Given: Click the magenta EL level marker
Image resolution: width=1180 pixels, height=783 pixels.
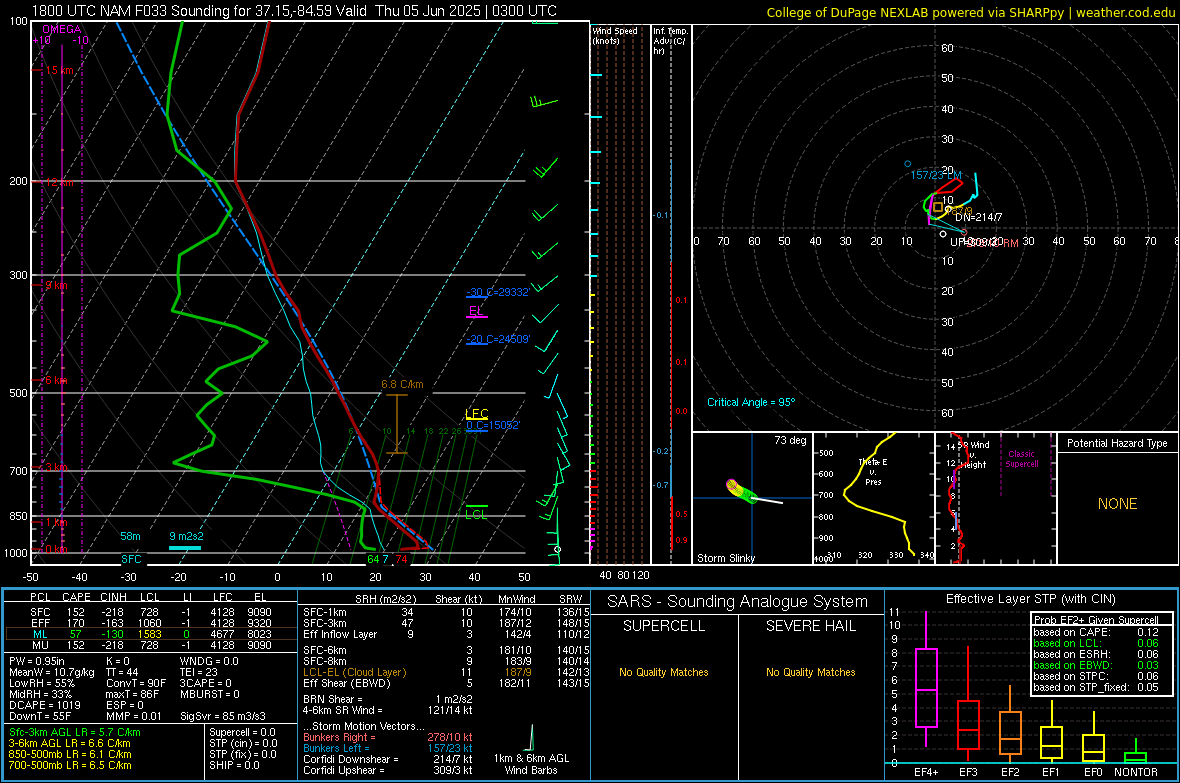Looking at the screenshot, I should point(476,311).
